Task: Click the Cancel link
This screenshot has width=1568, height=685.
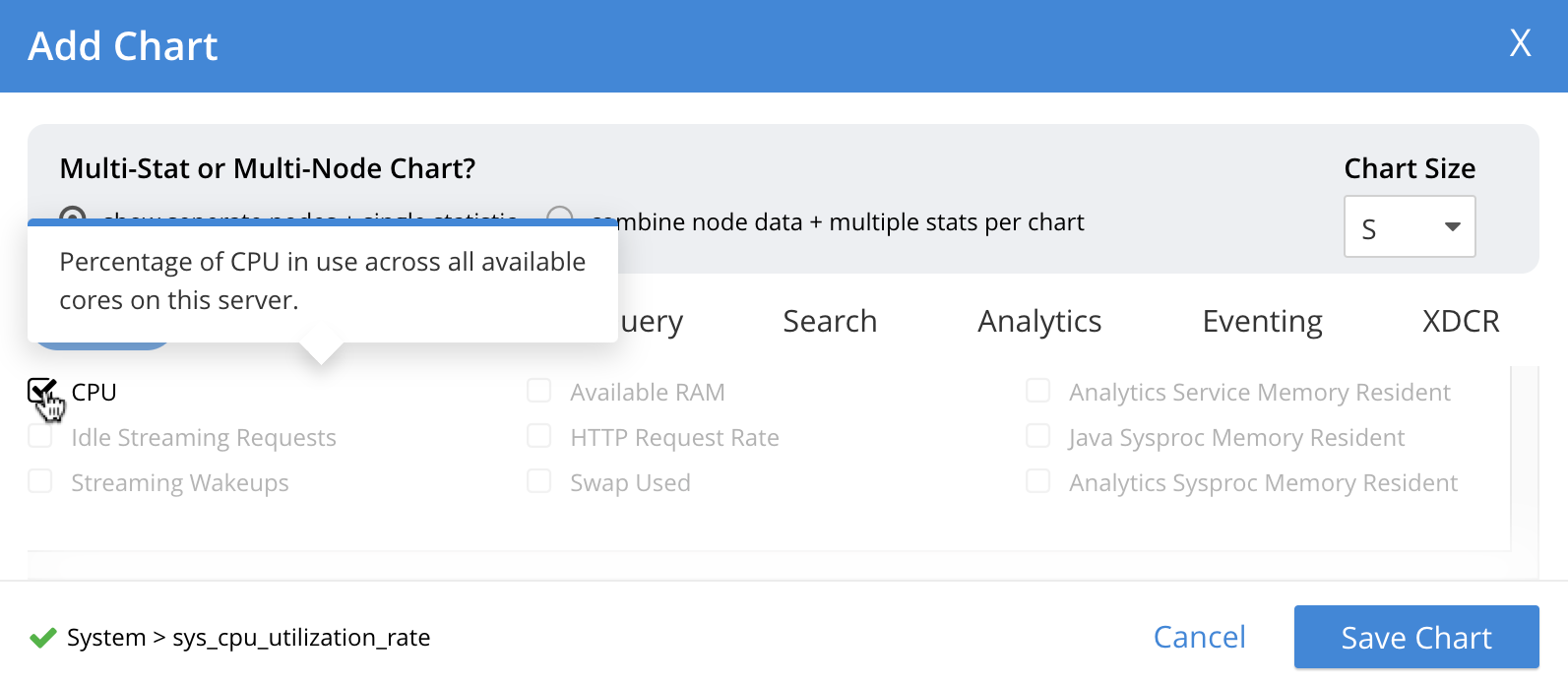Action: coord(1199,638)
